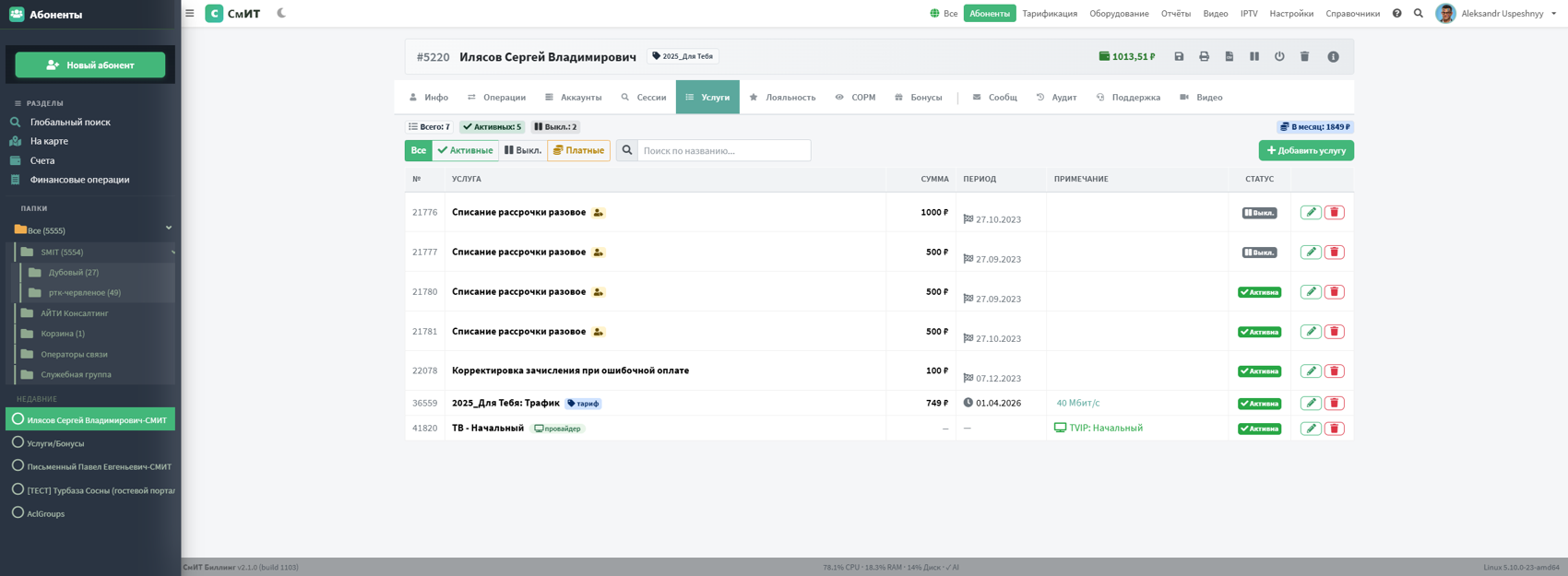Open Глобальный поиск in sidebar
The width and height of the screenshot is (1568, 576).
(x=70, y=122)
